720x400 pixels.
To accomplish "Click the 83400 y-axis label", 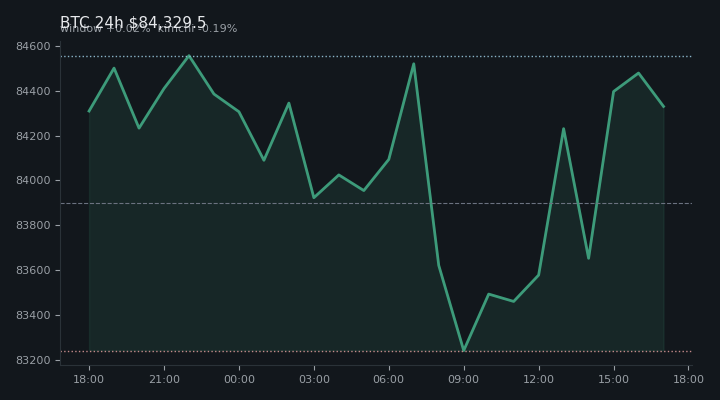I will tap(33, 315).
